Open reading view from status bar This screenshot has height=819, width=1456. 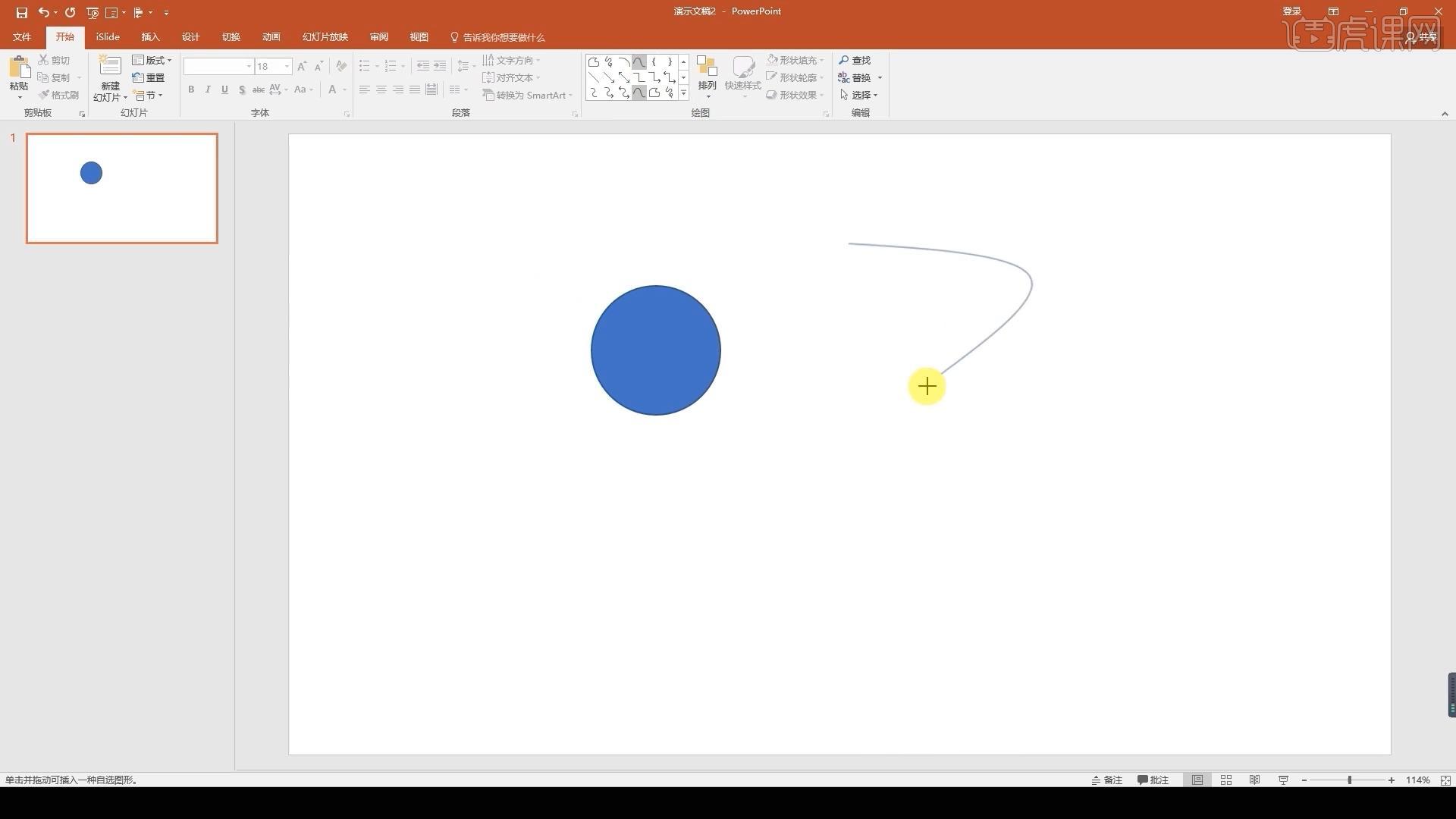(1254, 780)
